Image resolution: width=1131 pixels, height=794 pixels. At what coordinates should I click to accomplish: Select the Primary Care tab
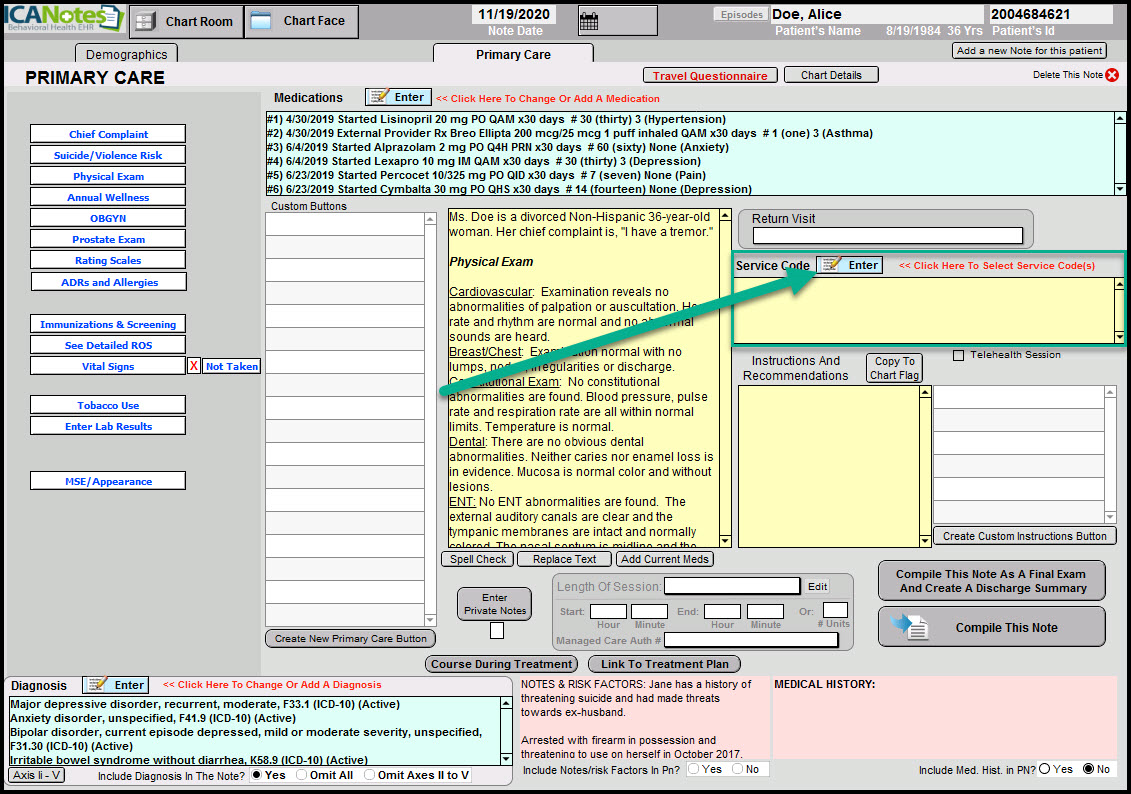coord(513,54)
